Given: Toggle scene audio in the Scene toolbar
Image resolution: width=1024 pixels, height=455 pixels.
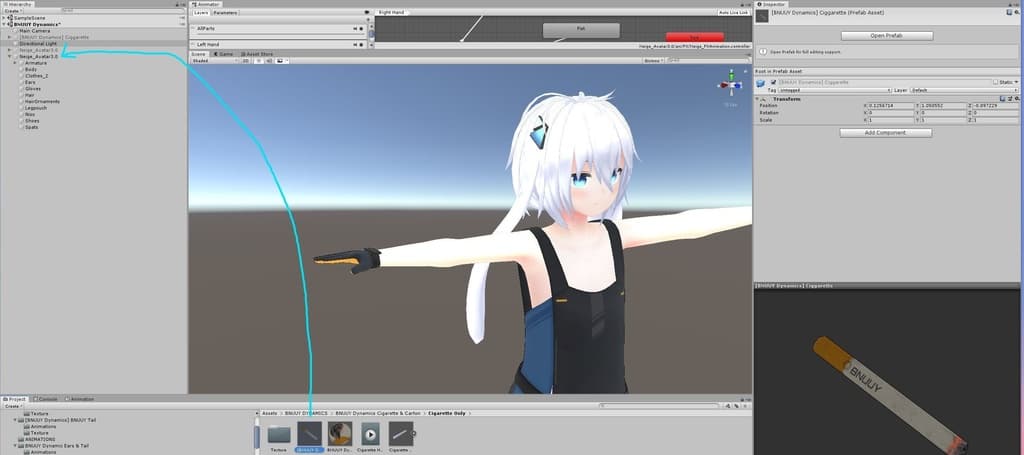Looking at the screenshot, I should pos(268,61).
